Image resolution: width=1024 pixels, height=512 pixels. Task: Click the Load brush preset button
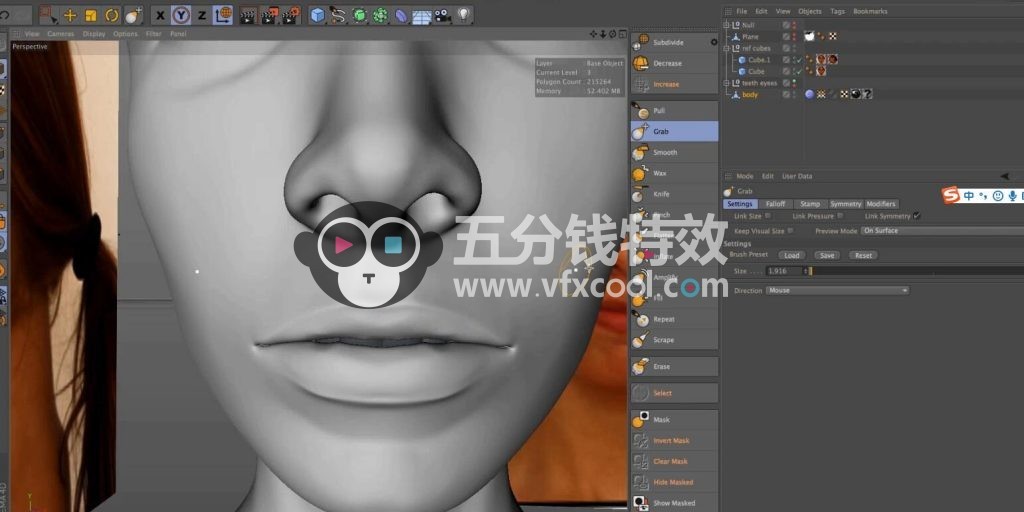click(791, 255)
